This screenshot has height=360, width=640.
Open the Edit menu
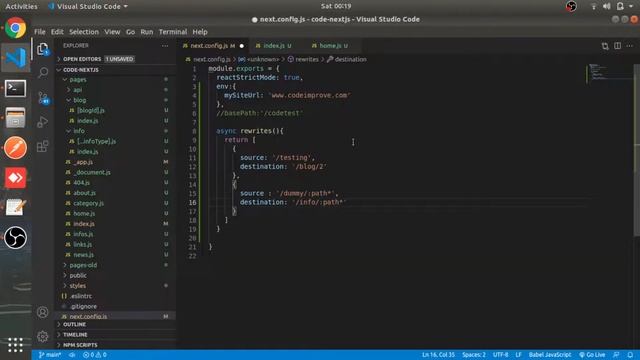click(x=57, y=32)
